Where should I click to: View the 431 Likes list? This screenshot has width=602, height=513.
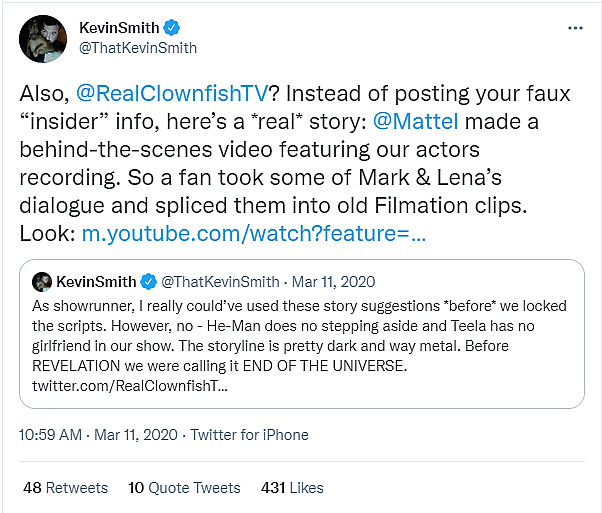[292, 488]
